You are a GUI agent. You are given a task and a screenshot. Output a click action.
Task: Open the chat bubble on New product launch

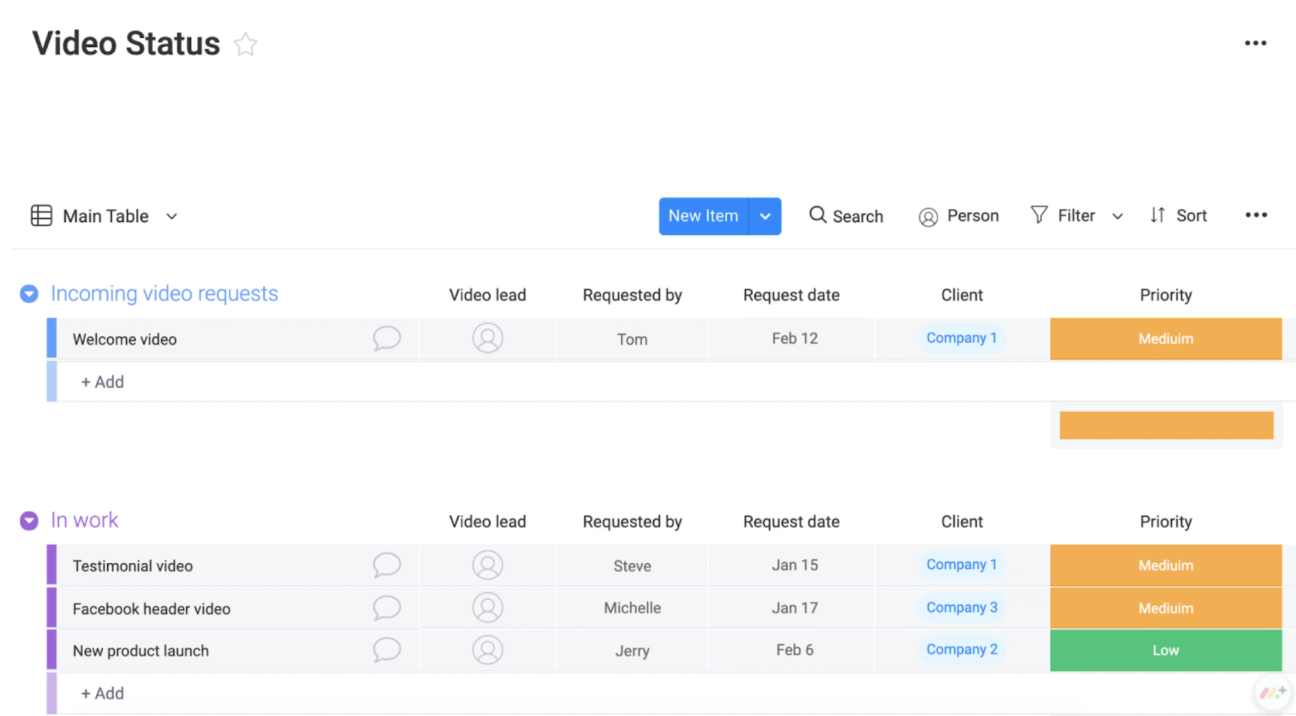tap(386, 649)
